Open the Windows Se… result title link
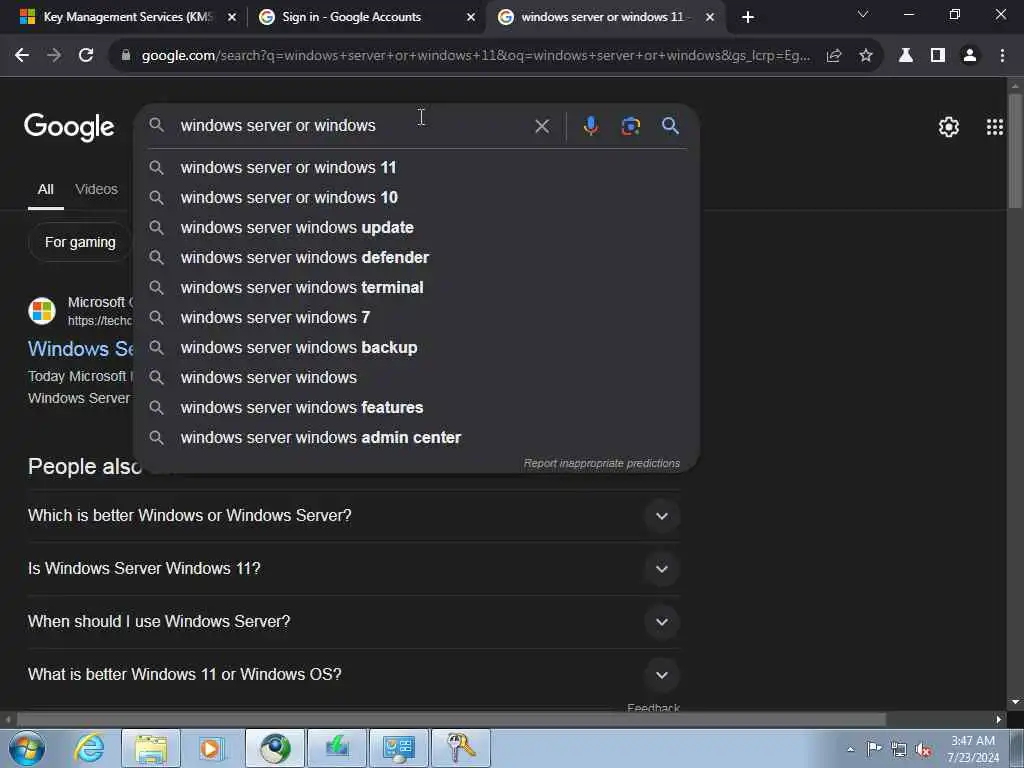The width and height of the screenshot is (1024, 768). point(80,349)
